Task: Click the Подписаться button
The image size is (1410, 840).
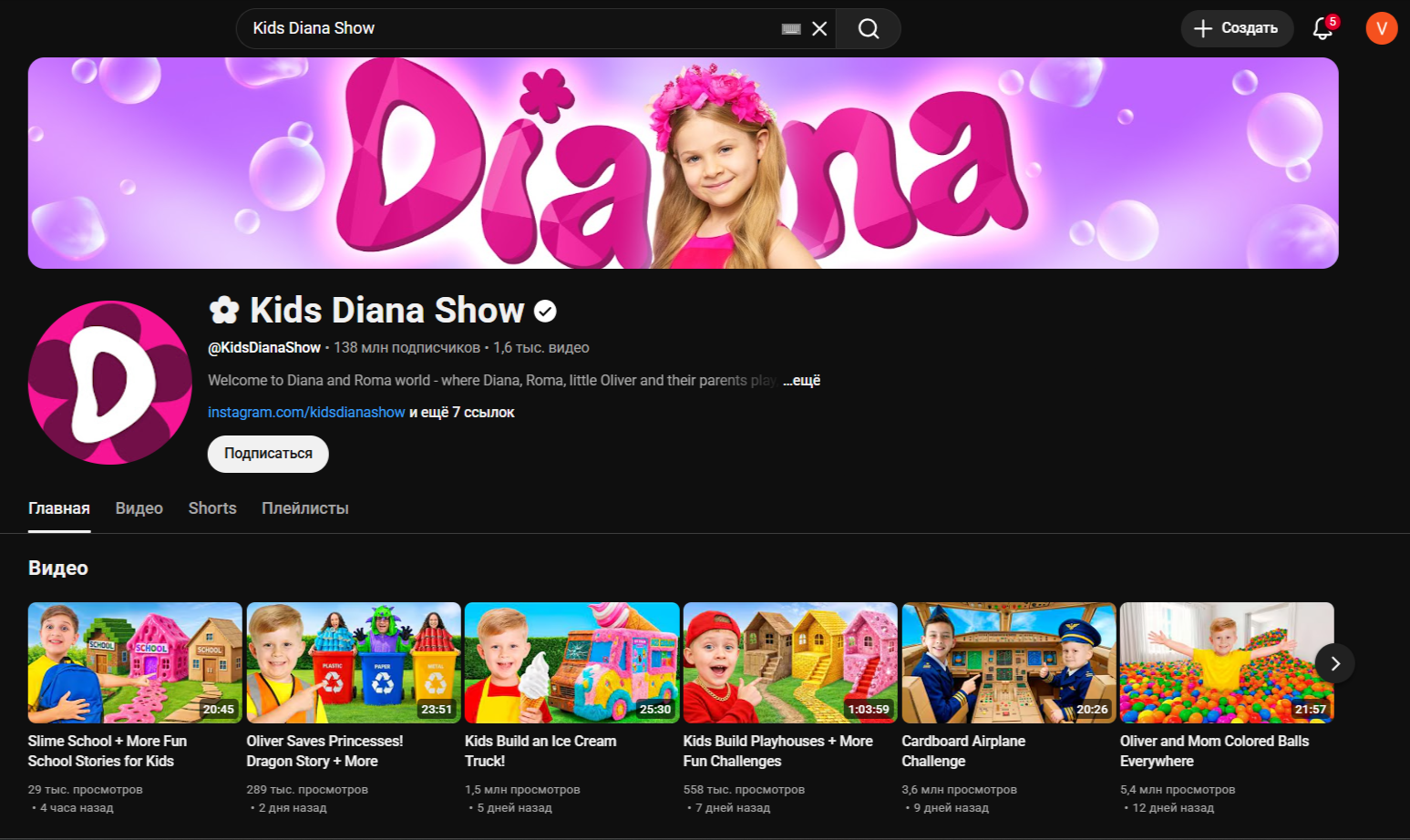Action: tap(268, 454)
